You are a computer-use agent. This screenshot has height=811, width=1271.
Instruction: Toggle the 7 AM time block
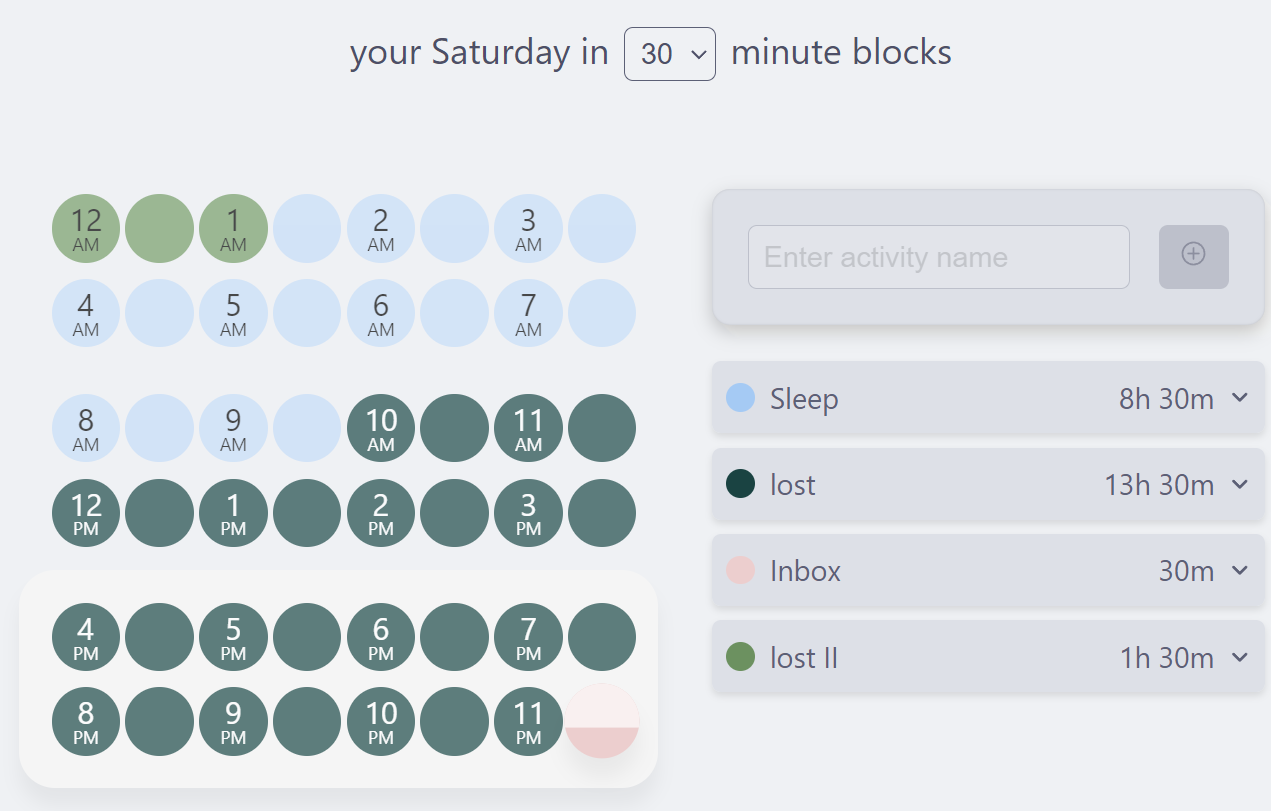coord(528,313)
